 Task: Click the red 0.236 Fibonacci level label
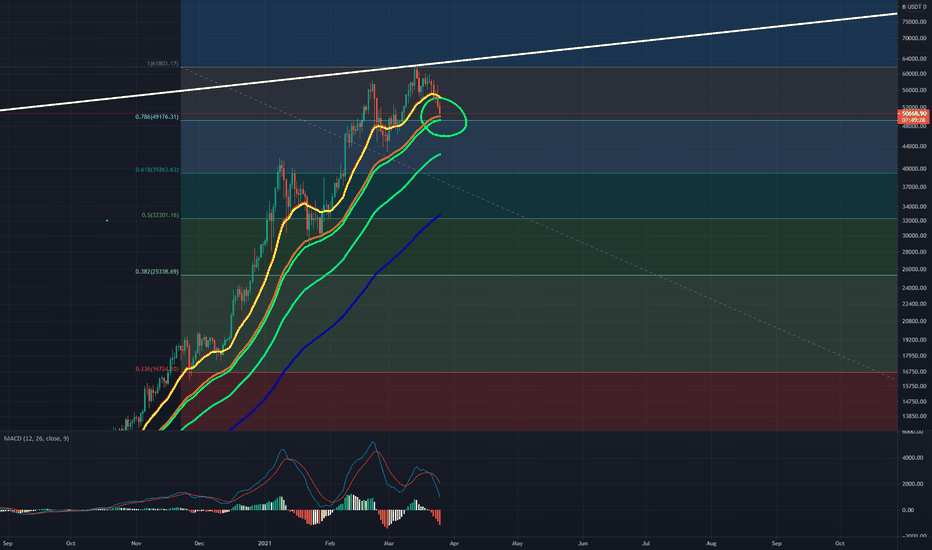(157, 369)
